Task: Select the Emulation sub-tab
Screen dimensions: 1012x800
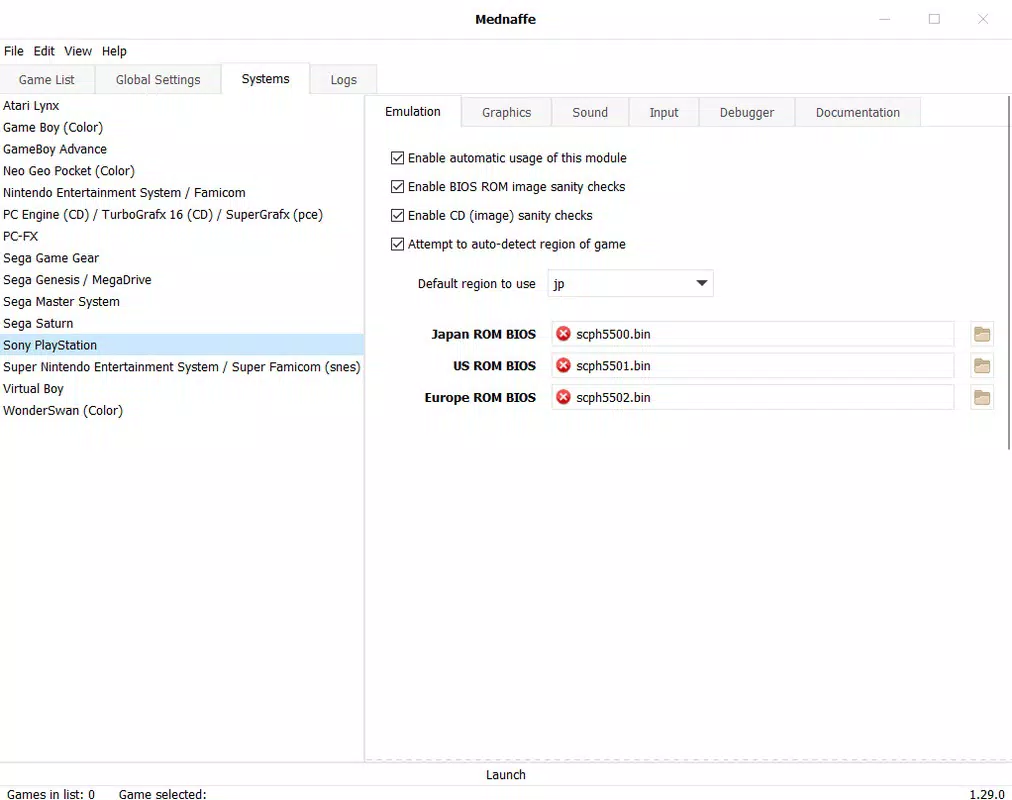Action: [413, 112]
